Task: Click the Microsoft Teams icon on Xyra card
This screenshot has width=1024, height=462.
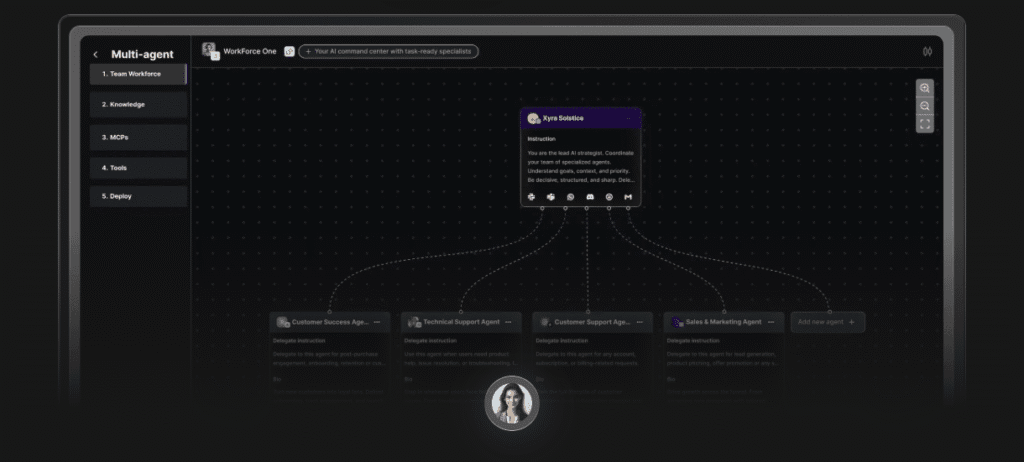Action: tap(551, 197)
